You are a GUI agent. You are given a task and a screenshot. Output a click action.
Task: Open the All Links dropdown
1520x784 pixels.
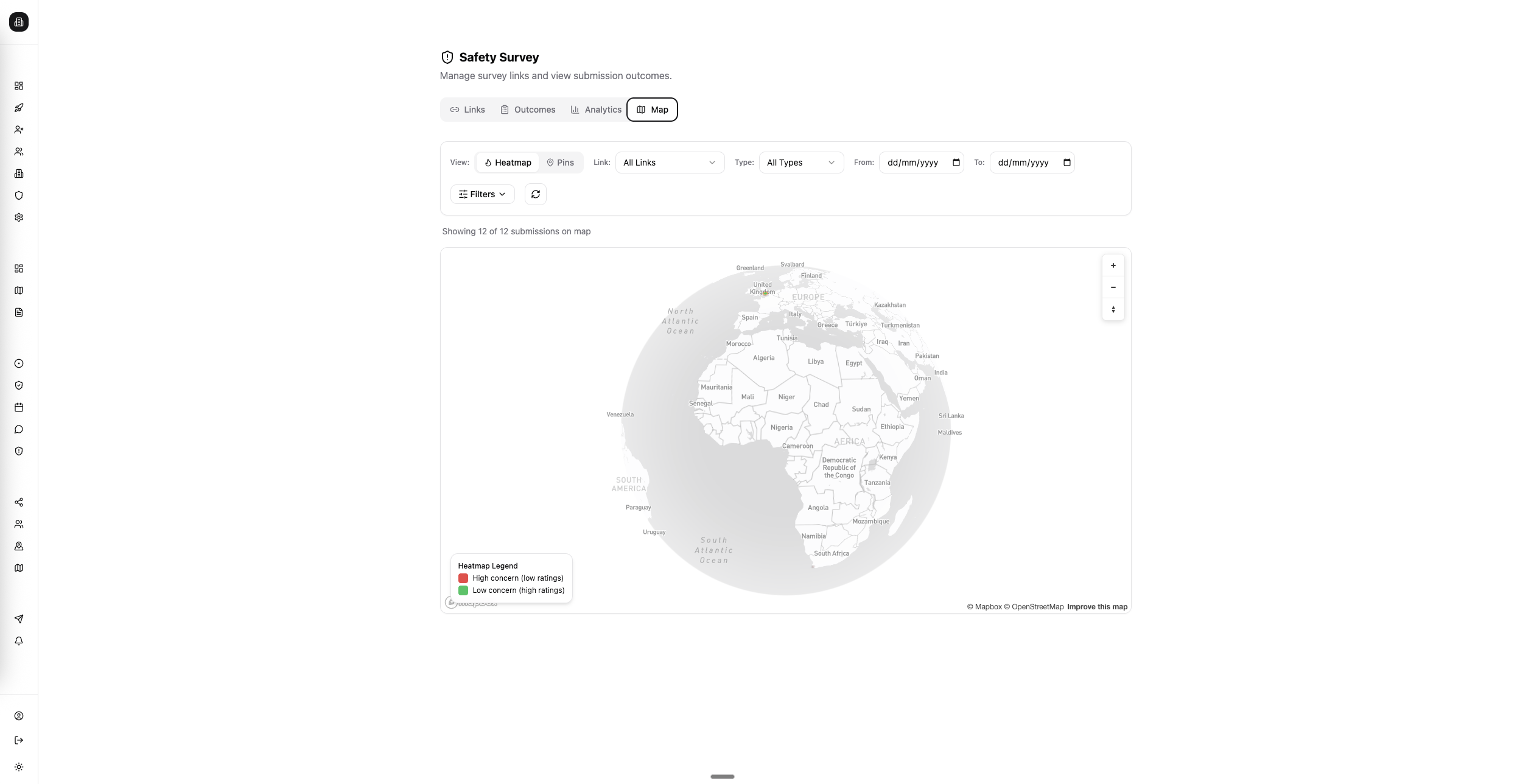(669, 163)
